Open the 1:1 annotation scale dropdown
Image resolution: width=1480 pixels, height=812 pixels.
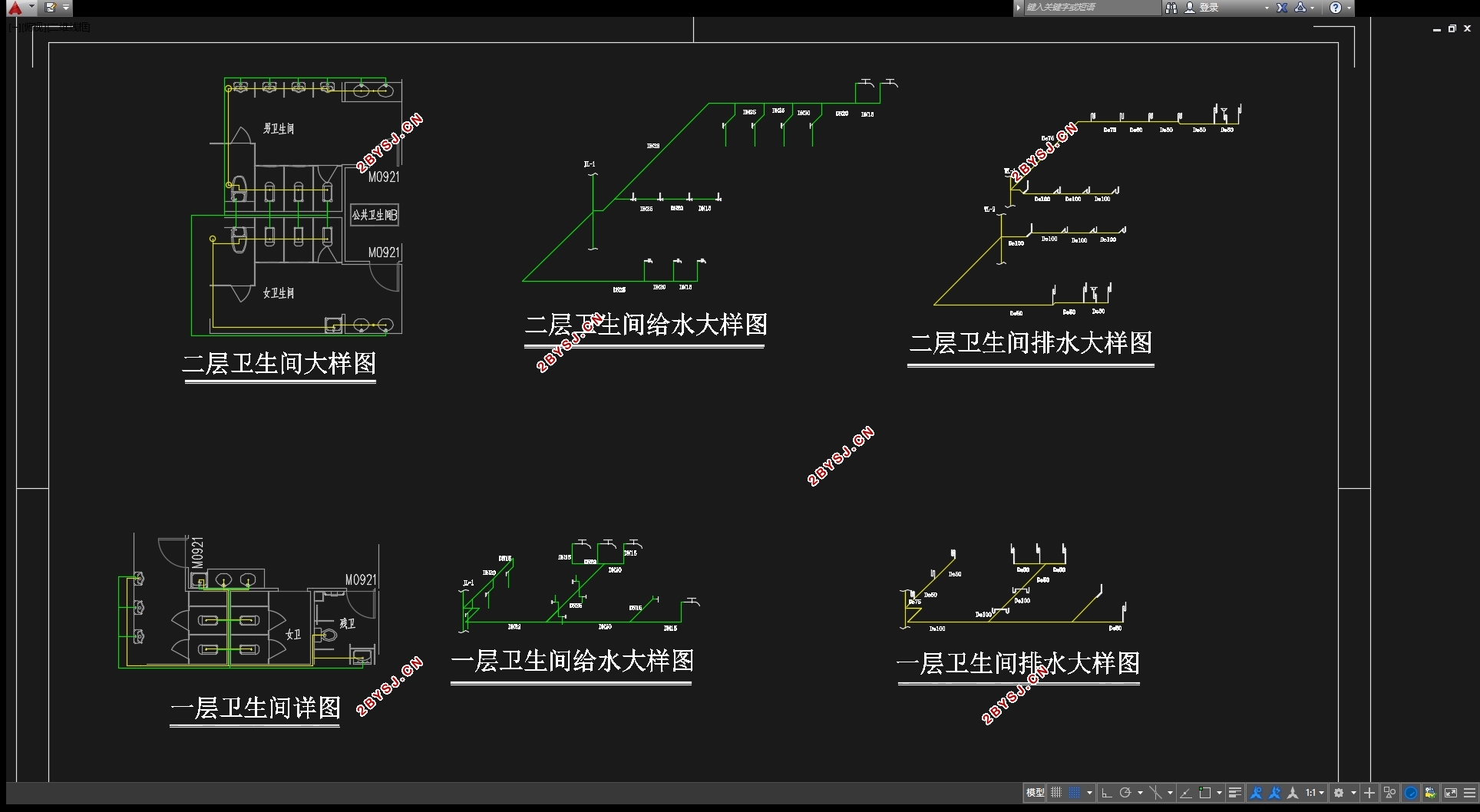1315,793
